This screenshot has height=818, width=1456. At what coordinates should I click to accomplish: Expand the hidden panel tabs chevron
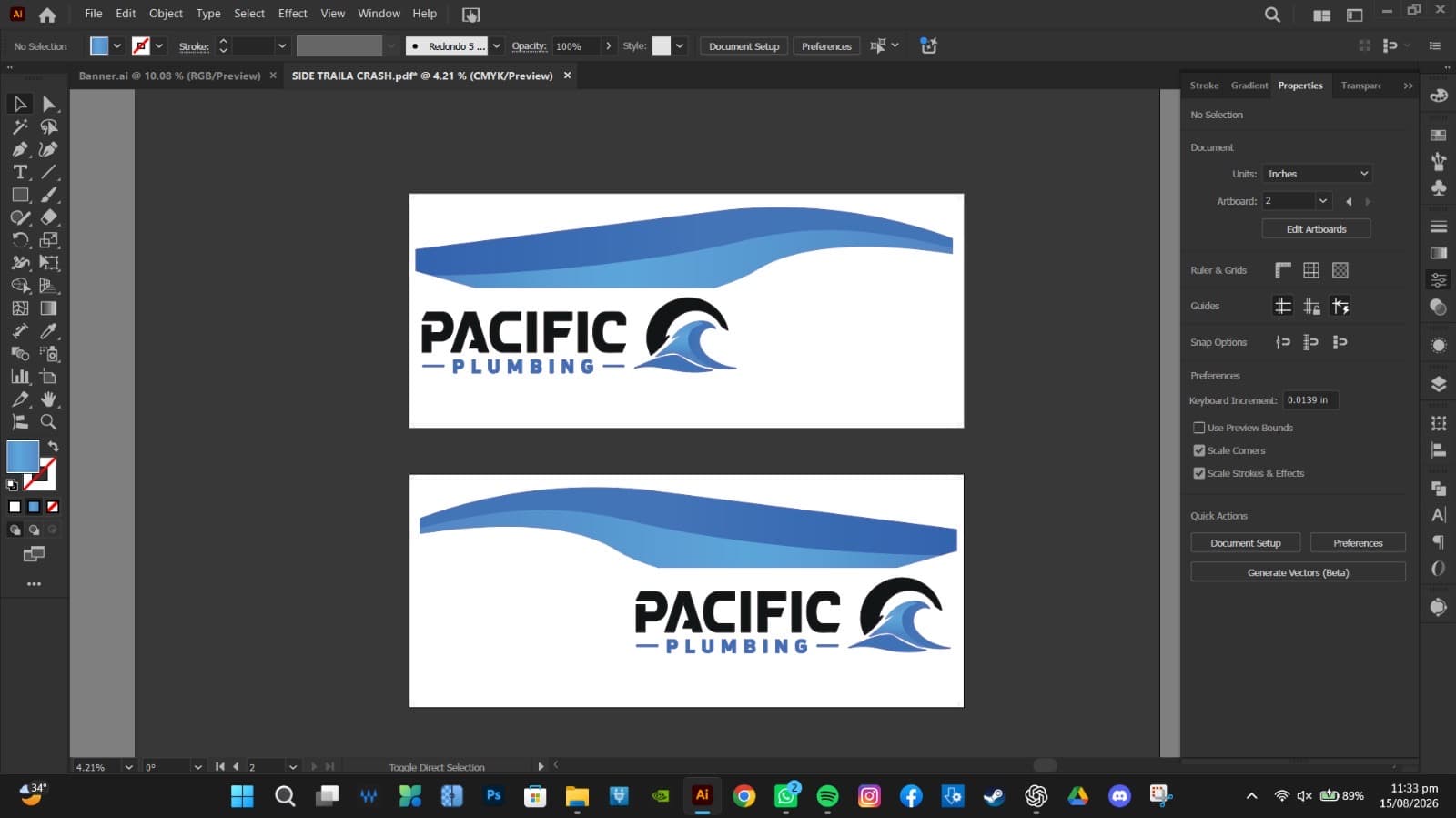tap(1408, 86)
